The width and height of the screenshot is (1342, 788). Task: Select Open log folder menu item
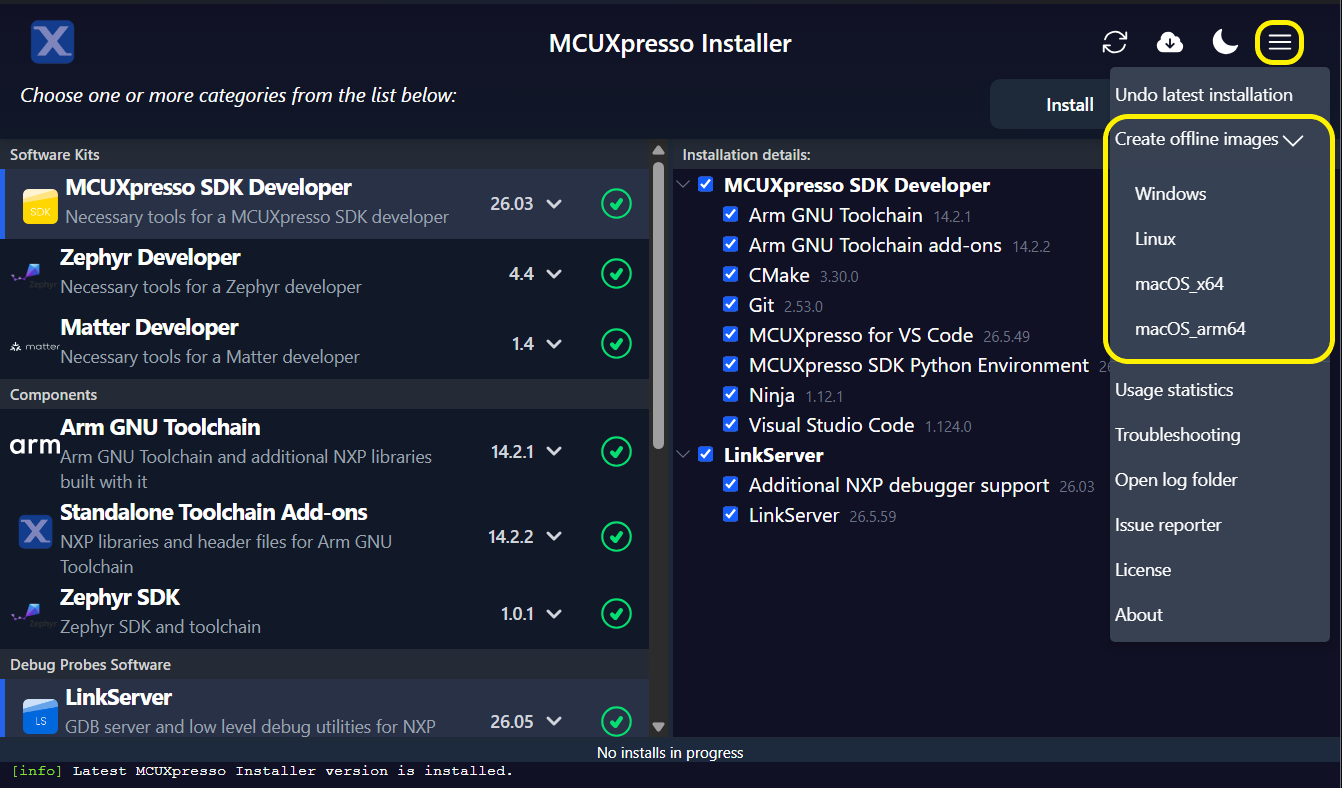(1176, 480)
